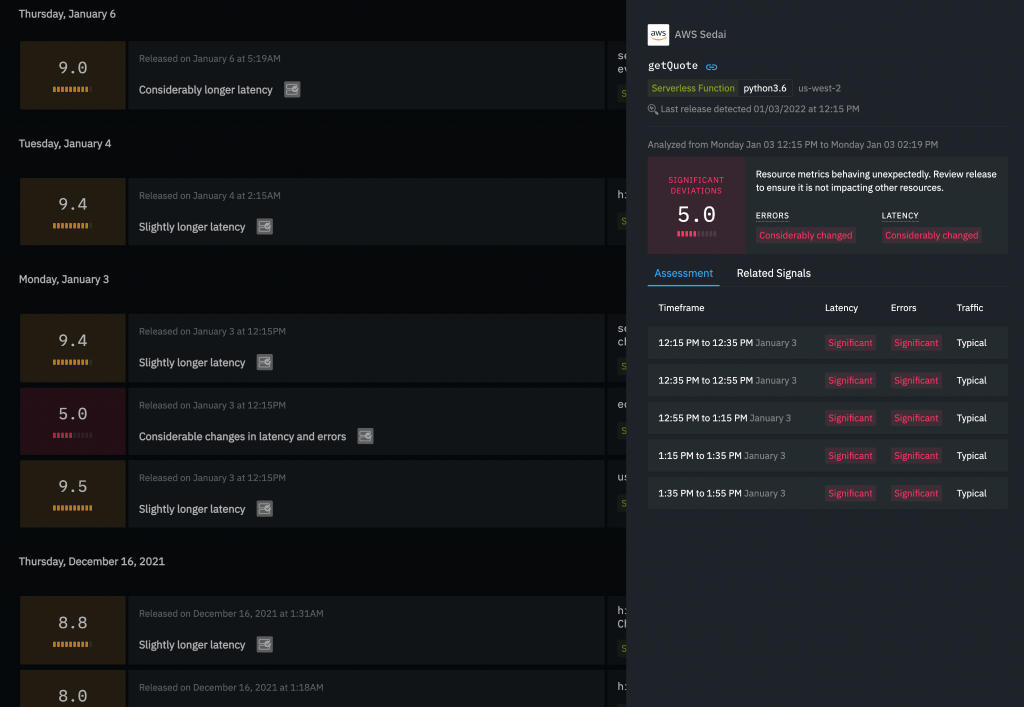Open the metrics icon on the January 6 release
Screen dimensions: 1024x707
[291, 90]
